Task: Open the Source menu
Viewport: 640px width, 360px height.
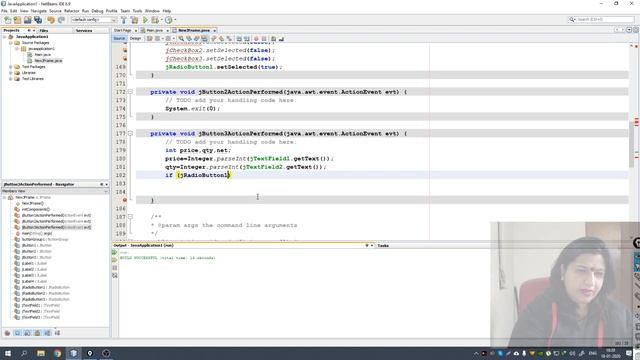Action: pyautogui.click(x=55, y=11)
